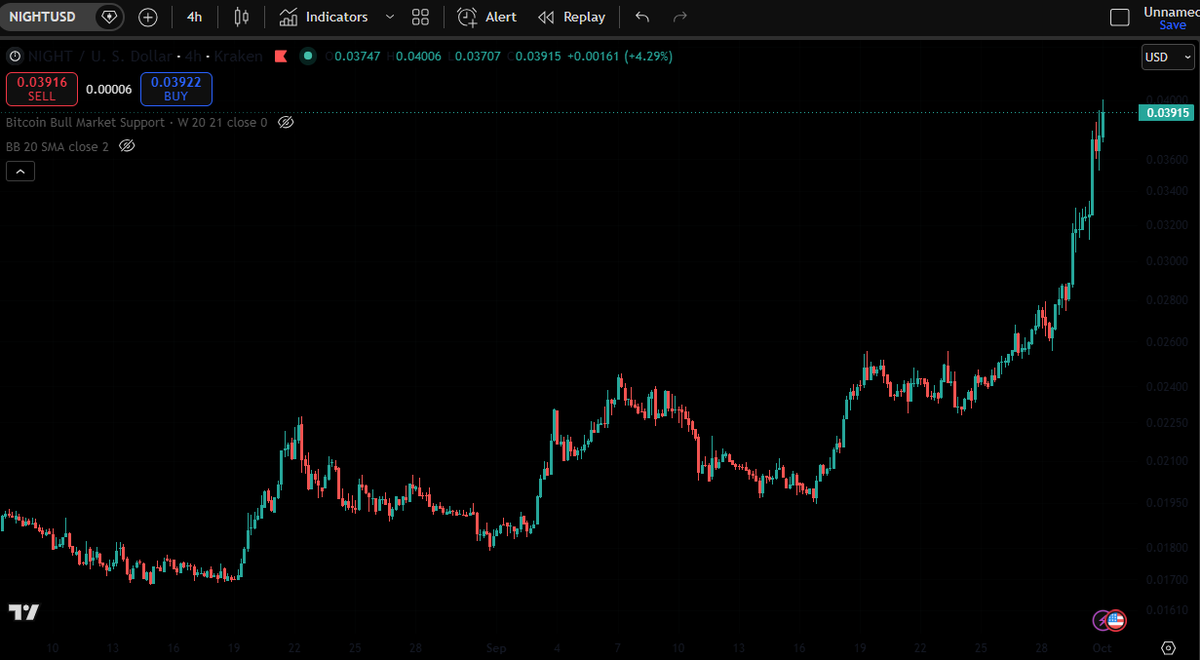
Task: Click the closing price value 0.03915 in legend
Action: pyautogui.click(x=536, y=56)
